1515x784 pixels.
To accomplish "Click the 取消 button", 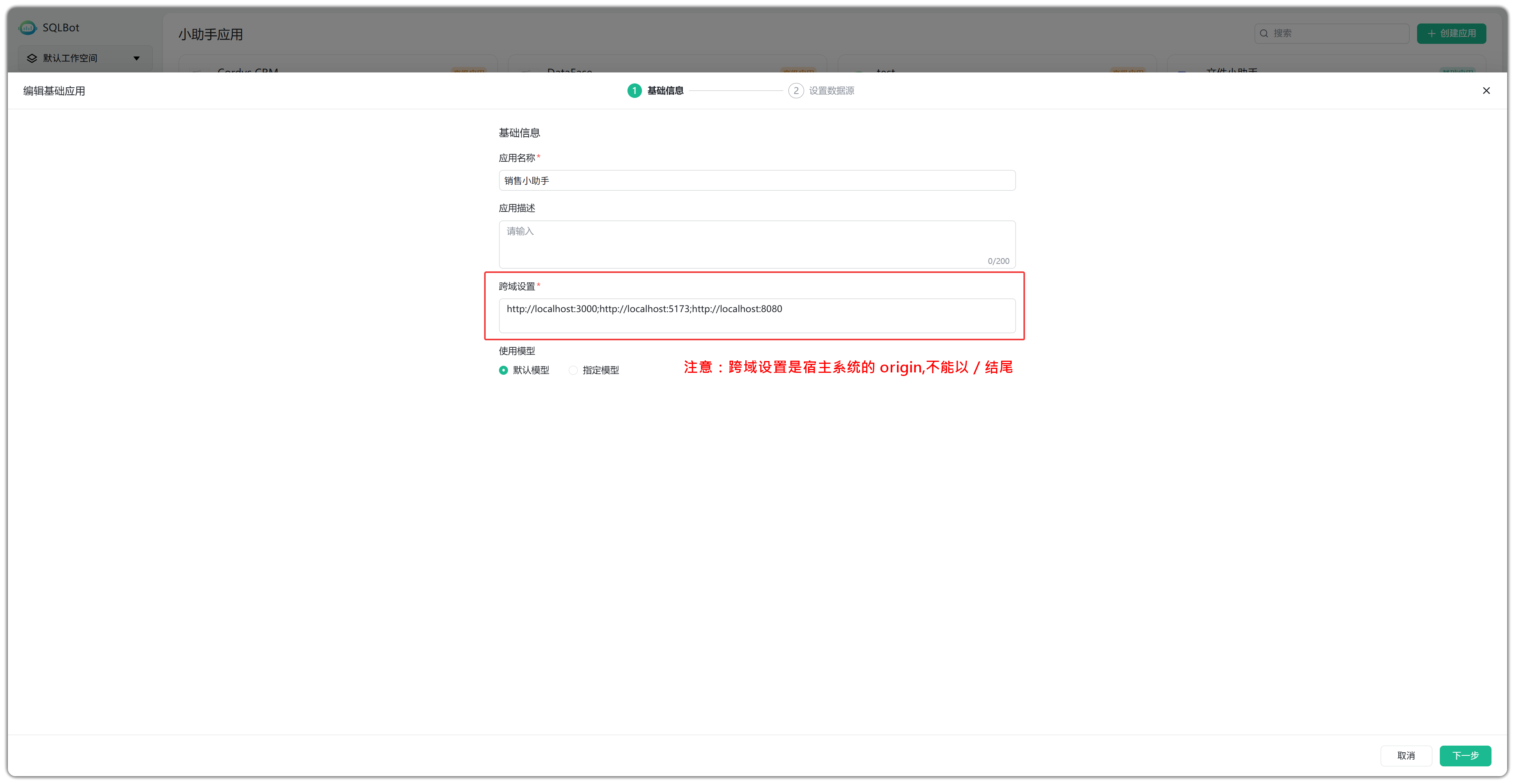I will click(x=1406, y=756).
